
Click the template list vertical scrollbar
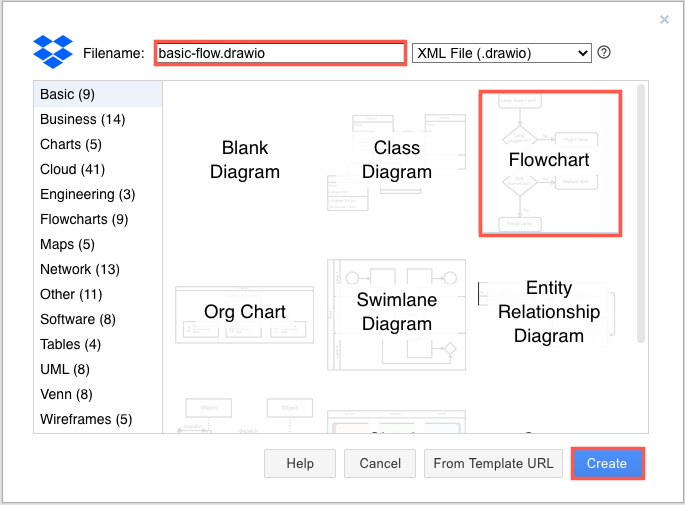[641, 214]
